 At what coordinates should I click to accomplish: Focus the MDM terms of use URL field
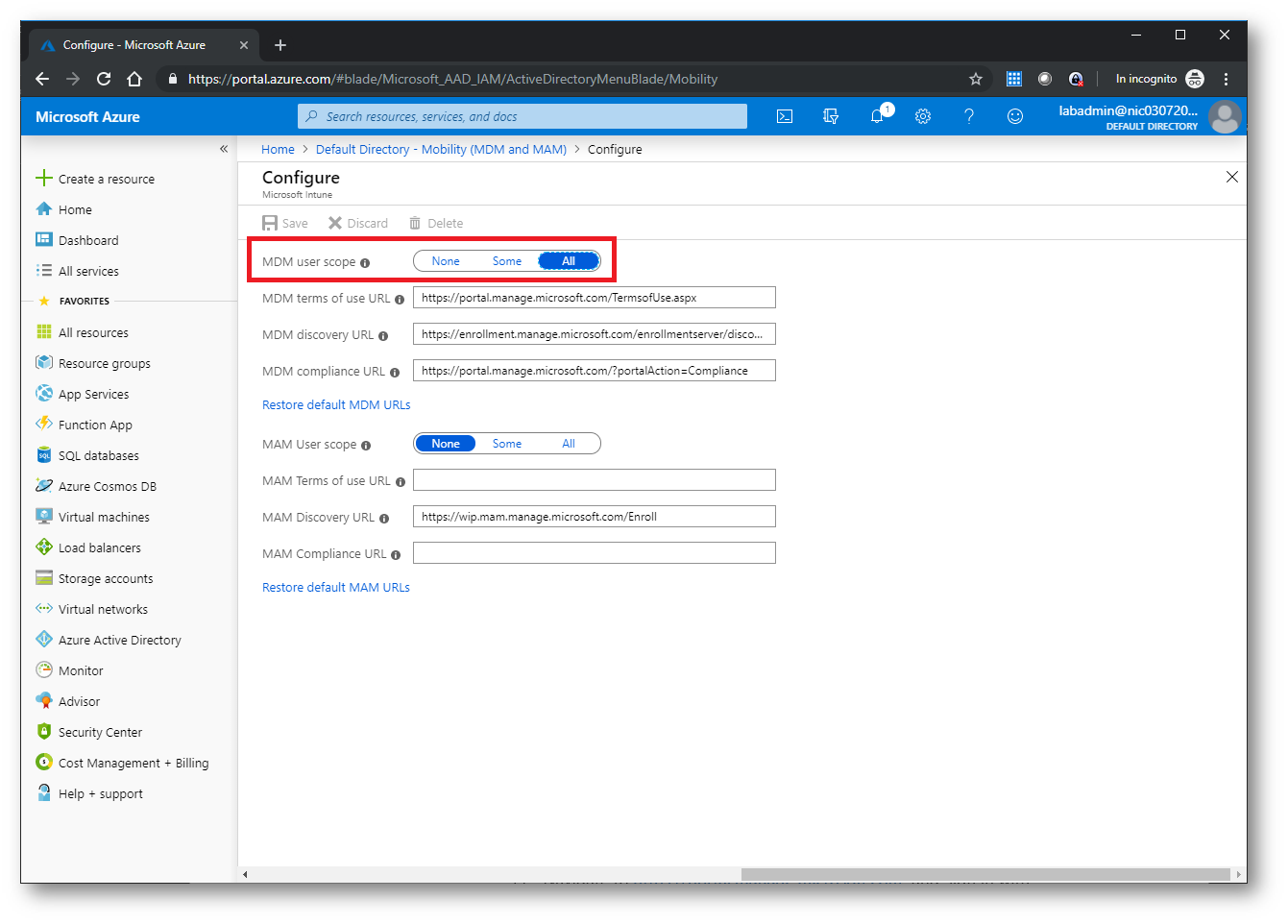[x=595, y=298]
